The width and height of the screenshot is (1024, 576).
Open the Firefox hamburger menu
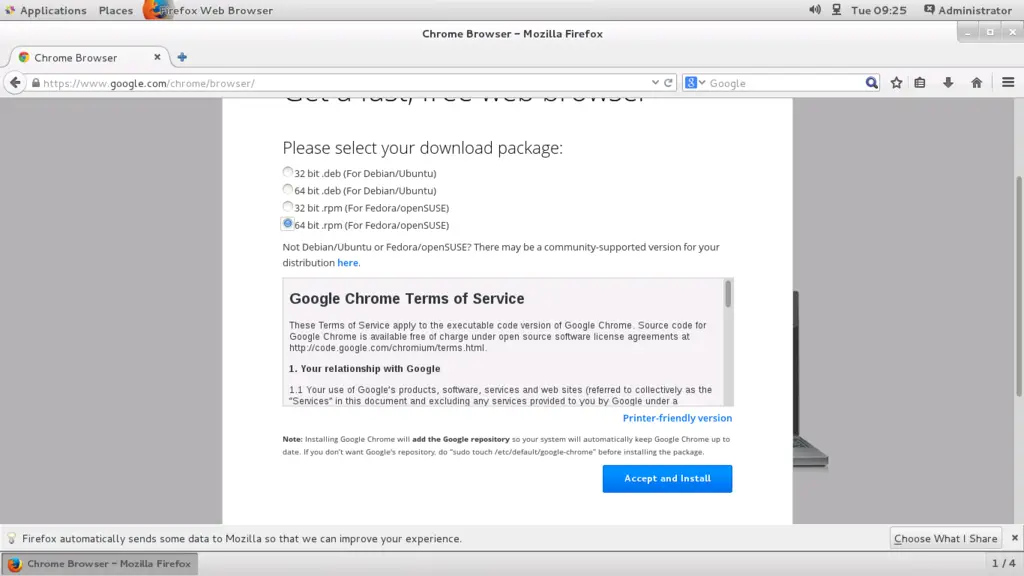pyautogui.click(x=1008, y=82)
